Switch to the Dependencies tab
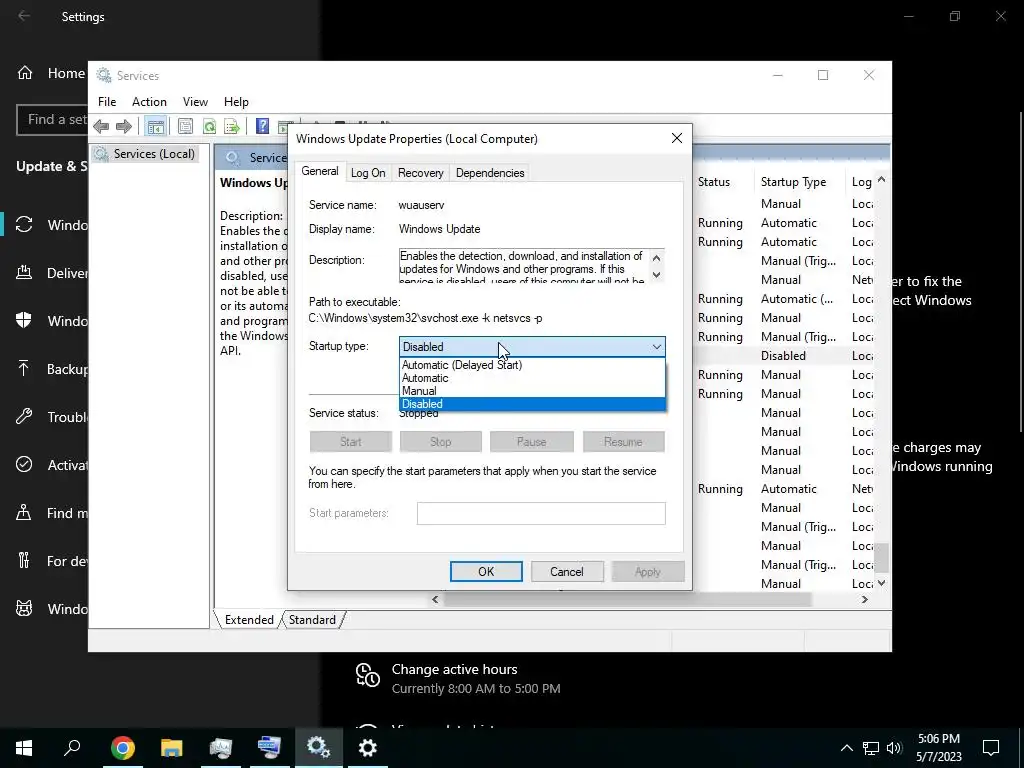This screenshot has height=768, width=1024. click(x=490, y=173)
